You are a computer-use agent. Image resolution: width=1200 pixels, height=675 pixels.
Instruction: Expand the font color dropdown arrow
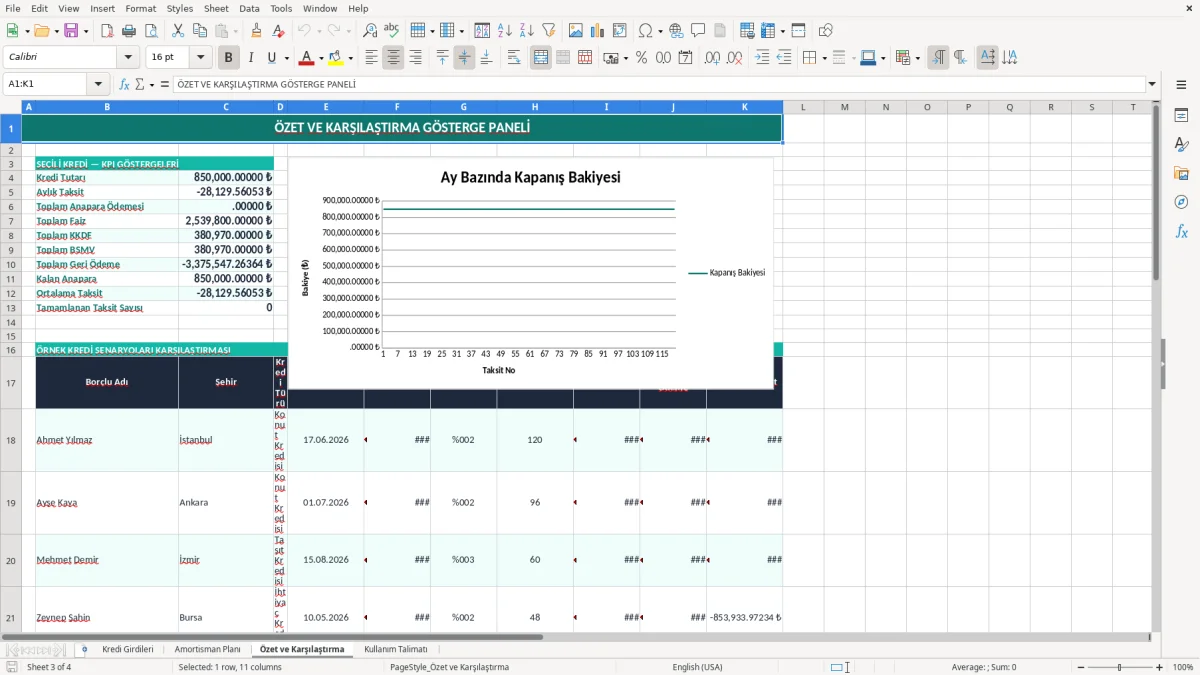coord(321,58)
